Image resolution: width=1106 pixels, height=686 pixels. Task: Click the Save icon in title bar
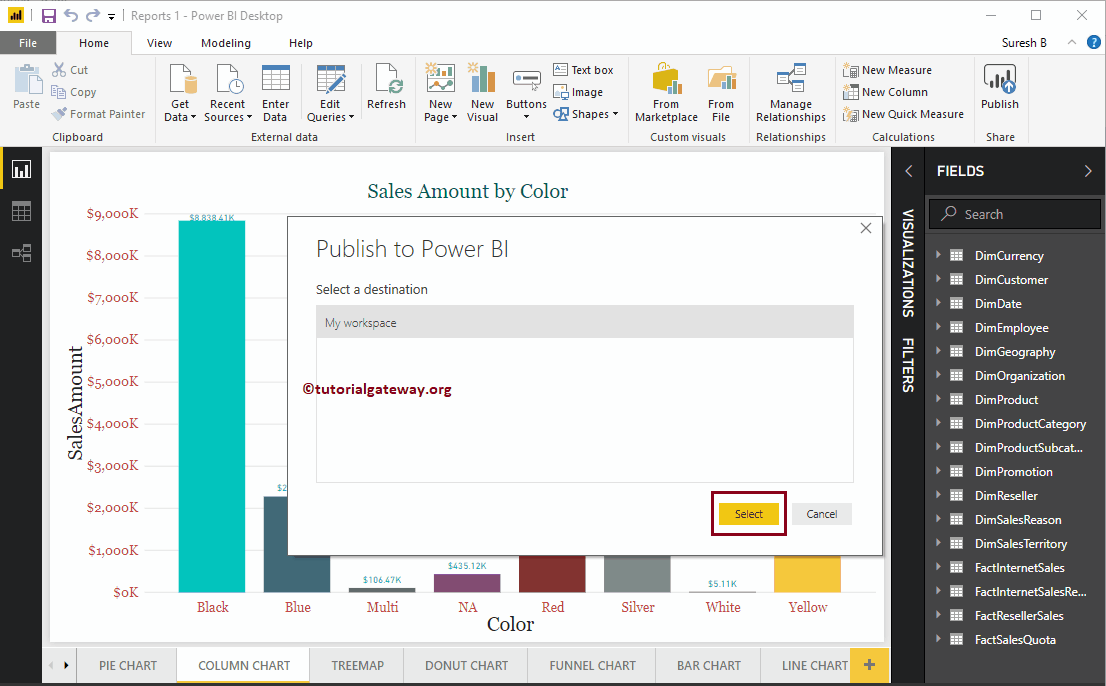pyautogui.click(x=49, y=16)
